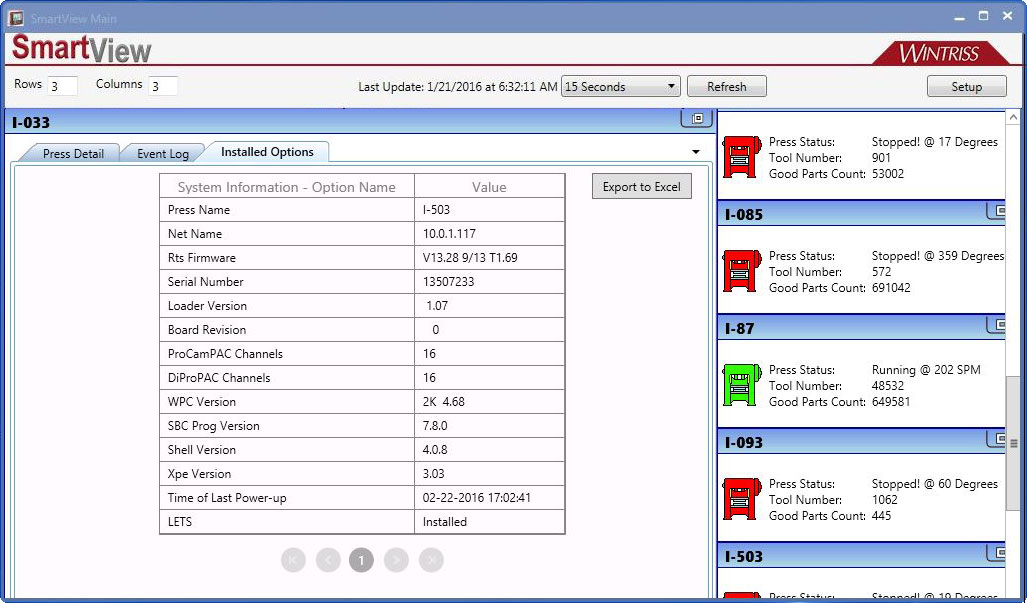Switch to the Press Detail tab
The width and height of the screenshot is (1027, 603).
pyautogui.click(x=73, y=153)
